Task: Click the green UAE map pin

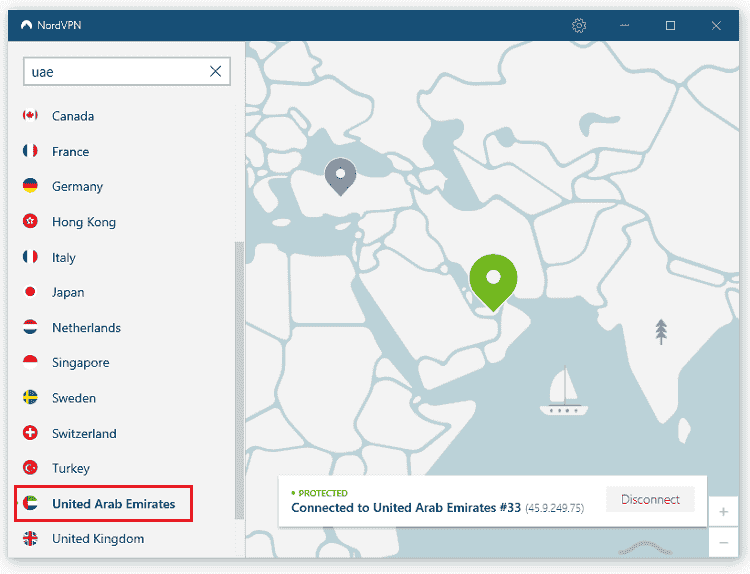Action: click(x=493, y=282)
